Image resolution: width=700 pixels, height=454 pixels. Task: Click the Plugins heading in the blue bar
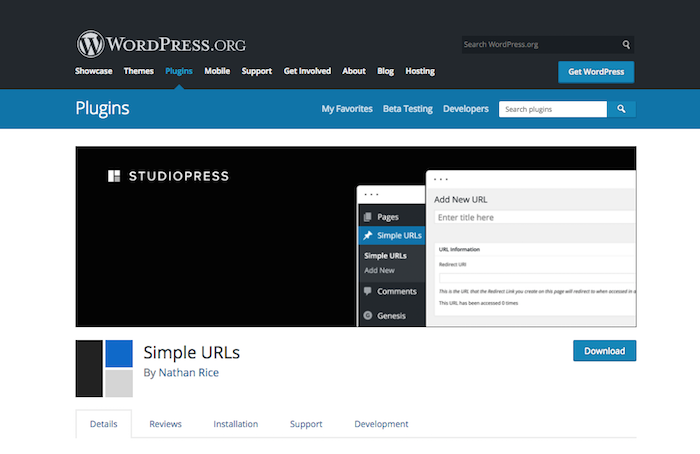coord(102,108)
